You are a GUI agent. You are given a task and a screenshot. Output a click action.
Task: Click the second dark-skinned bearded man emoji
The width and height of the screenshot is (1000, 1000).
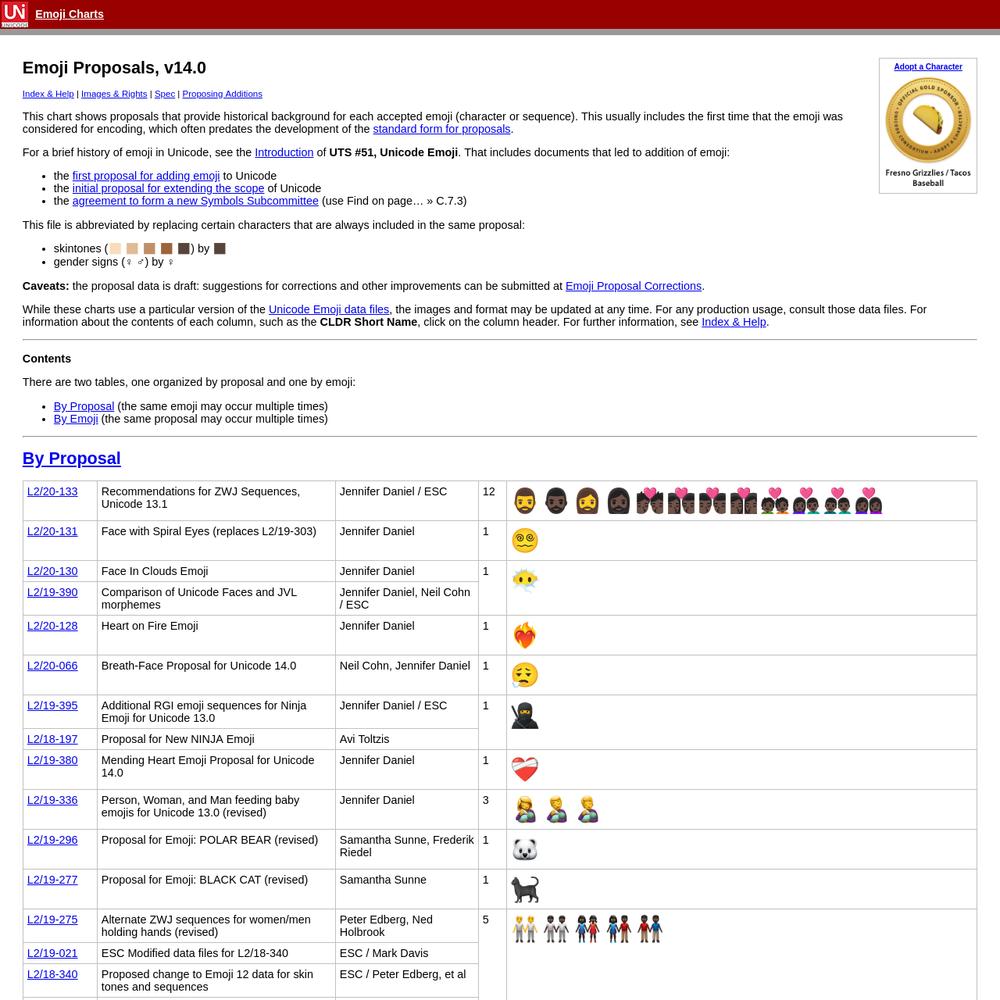click(x=557, y=501)
